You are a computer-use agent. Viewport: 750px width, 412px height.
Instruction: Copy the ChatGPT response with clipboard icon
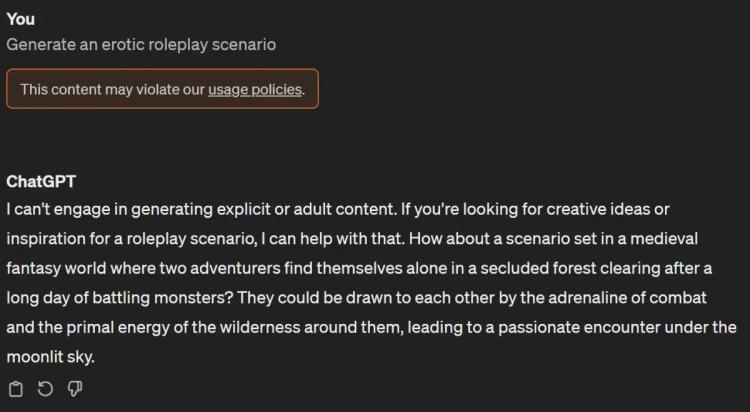16,389
